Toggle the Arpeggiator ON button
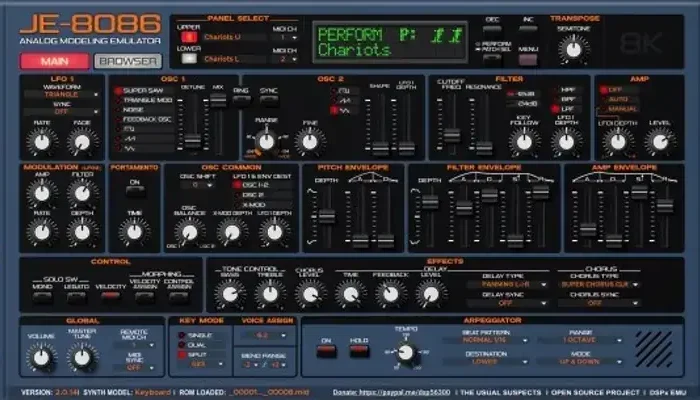The image size is (700, 400). click(326, 351)
